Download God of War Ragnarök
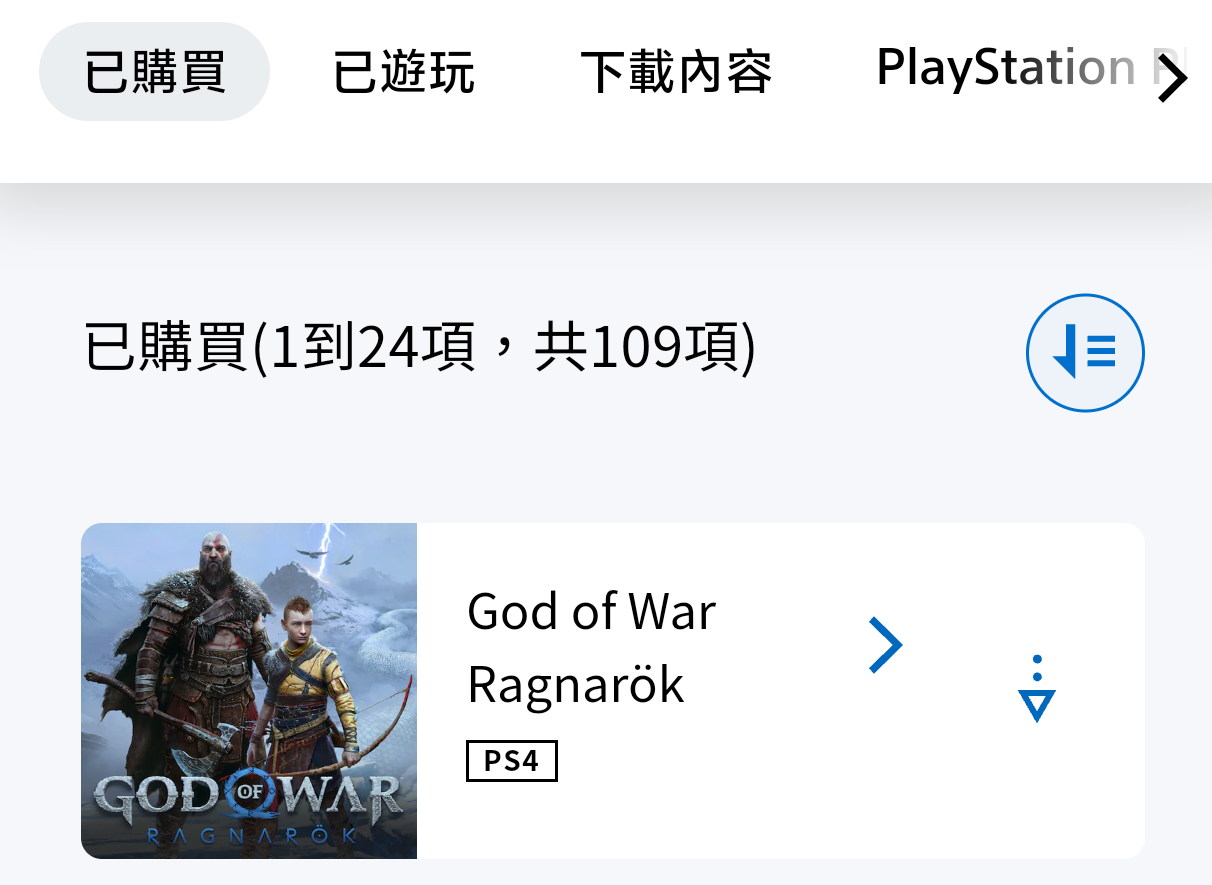Image resolution: width=1212 pixels, height=885 pixels. 1037,689
